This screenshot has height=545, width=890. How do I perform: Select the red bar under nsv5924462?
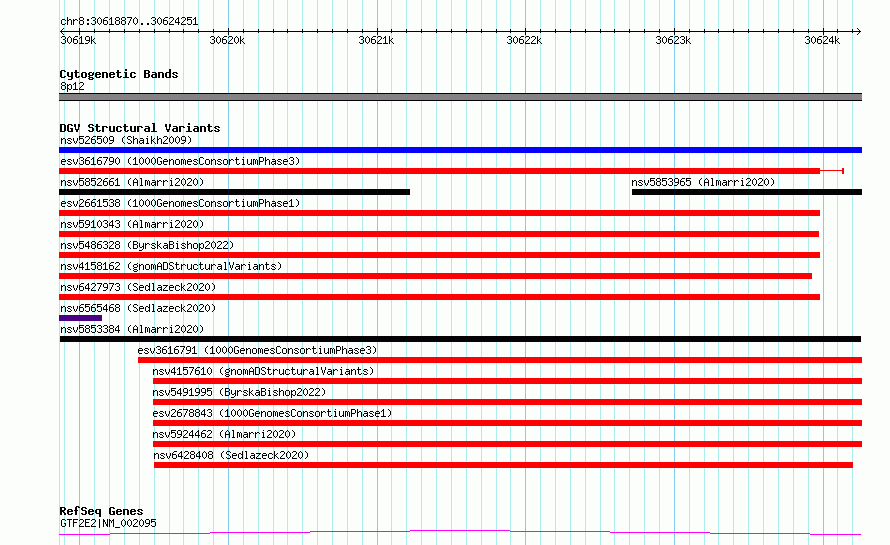(x=507, y=444)
